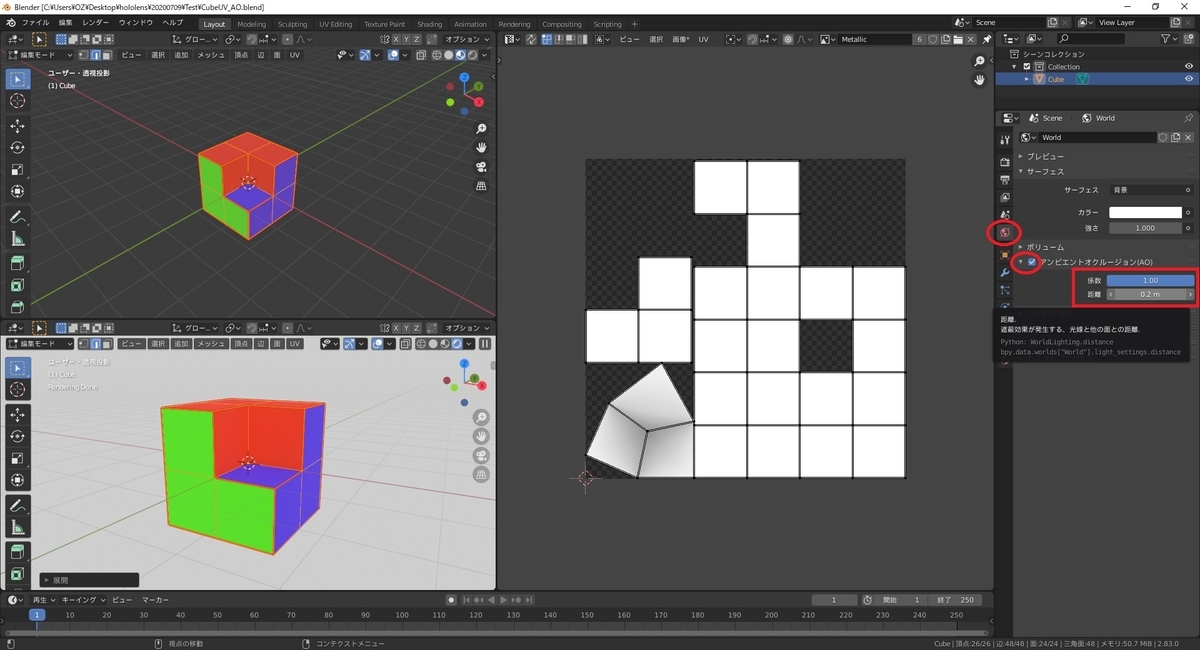Screen dimensions: 1200x650
Task: Click the Marker menu in timeline
Action: pyautogui.click(x=154, y=600)
